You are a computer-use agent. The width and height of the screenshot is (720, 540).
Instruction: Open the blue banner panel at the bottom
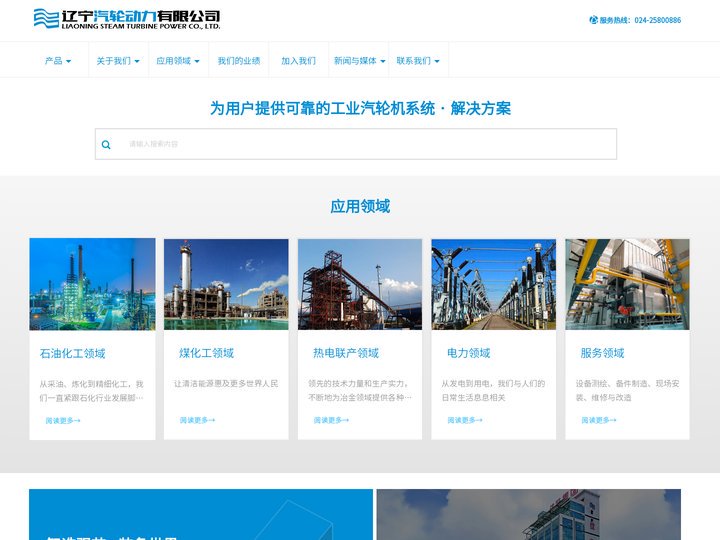click(201, 514)
